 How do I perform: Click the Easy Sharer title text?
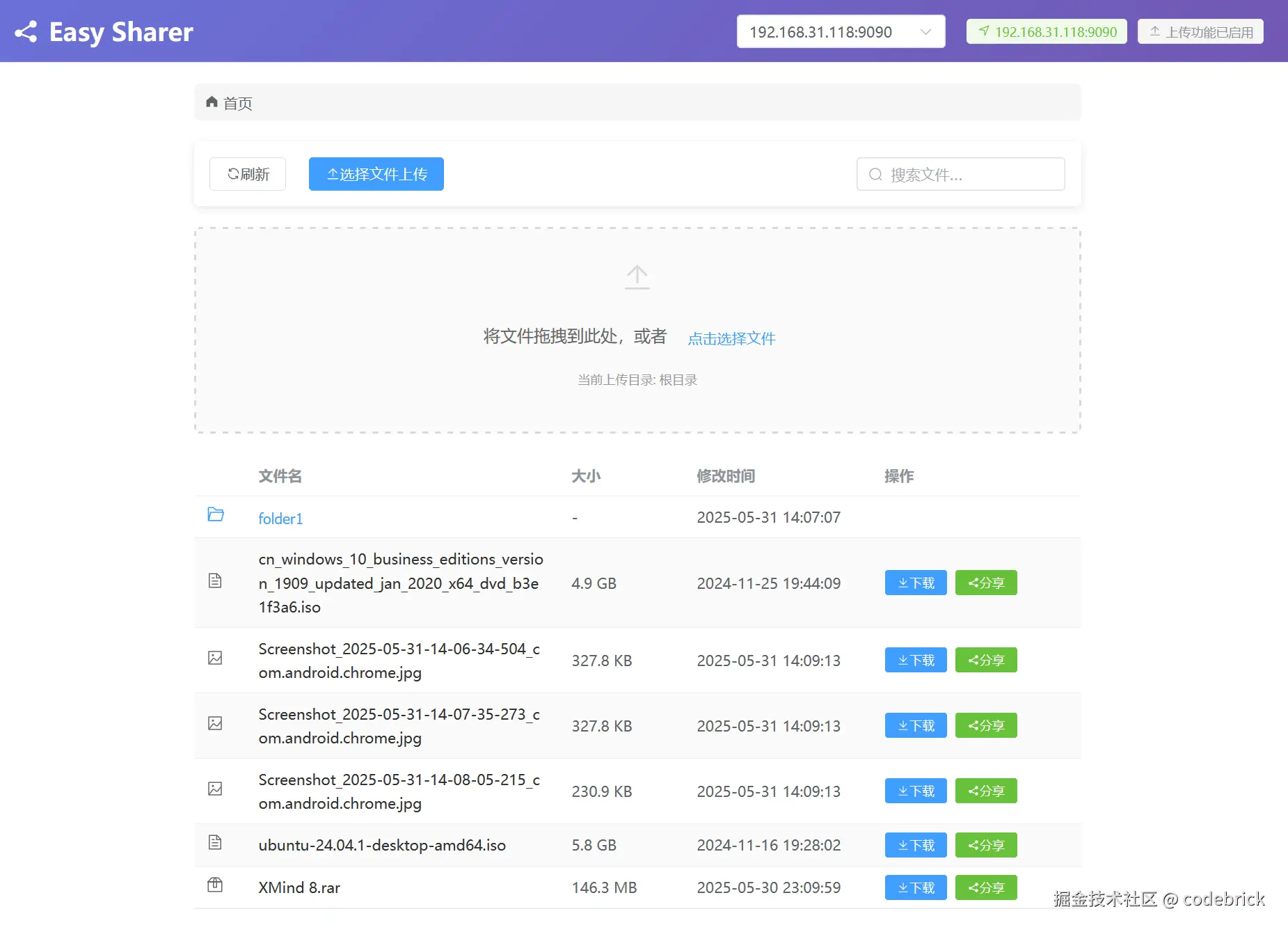(121, 32)
